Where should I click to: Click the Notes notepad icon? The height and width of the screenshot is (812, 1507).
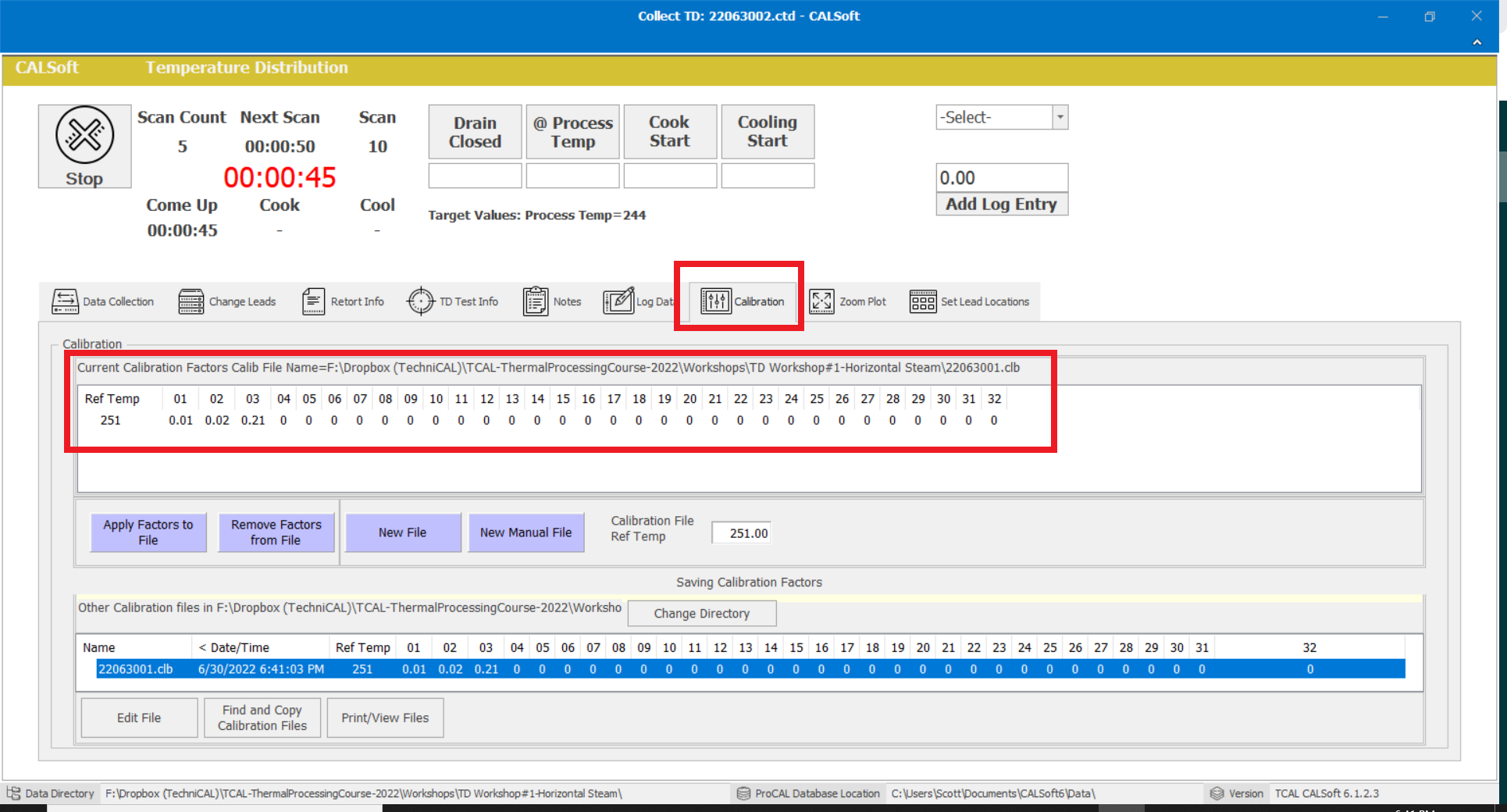(x=536, y=301)
